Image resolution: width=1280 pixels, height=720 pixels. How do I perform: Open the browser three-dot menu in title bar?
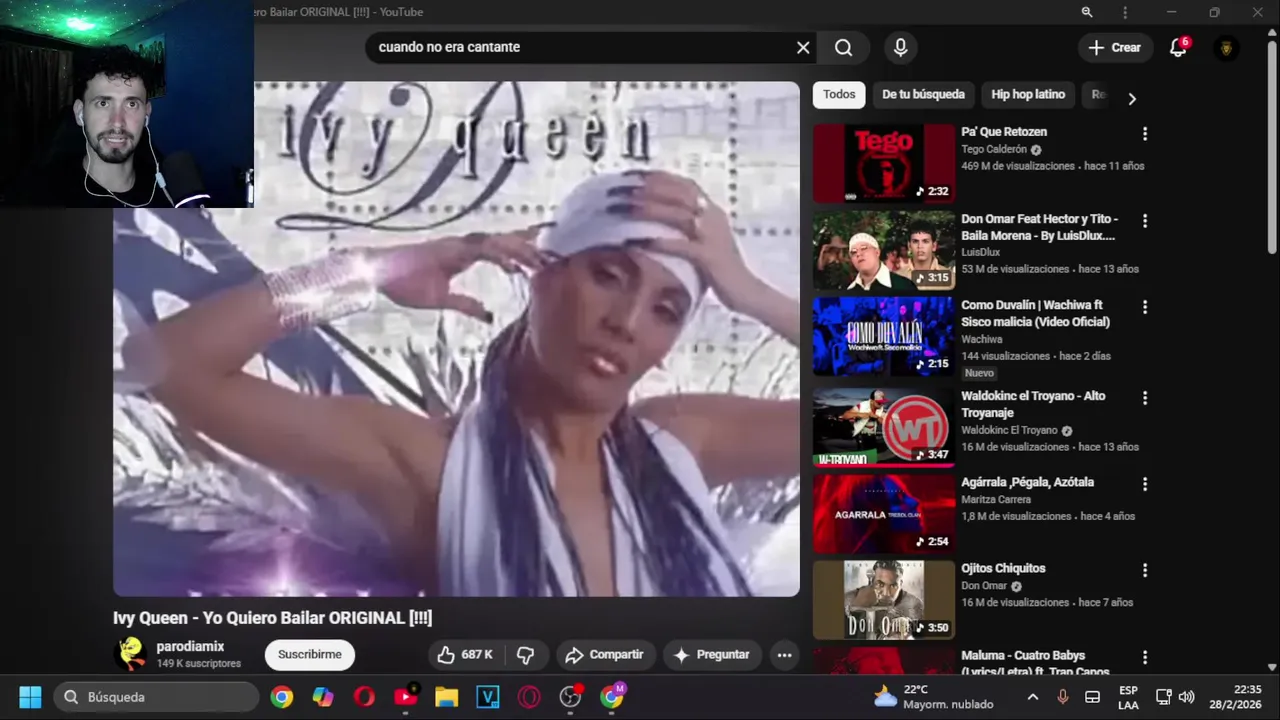(x=1125, y=12)
